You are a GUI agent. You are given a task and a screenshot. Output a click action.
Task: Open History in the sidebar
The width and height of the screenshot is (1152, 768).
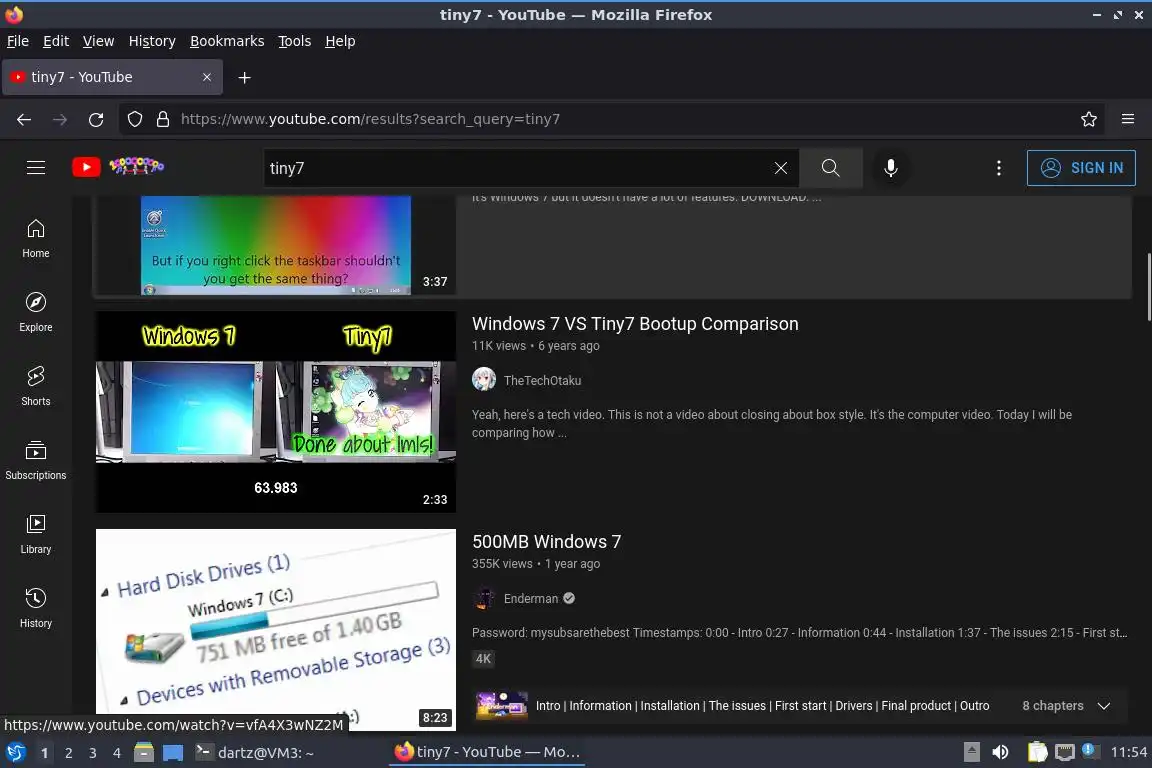click(x=36, y=609)
